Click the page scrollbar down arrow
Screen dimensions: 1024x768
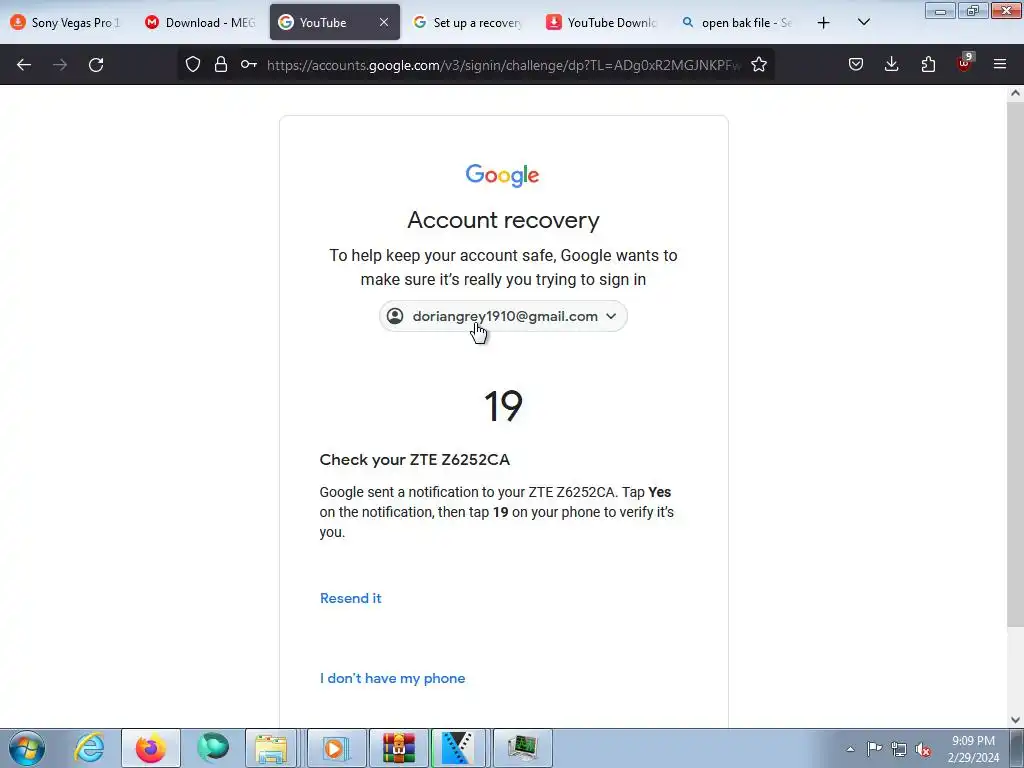point(1015,720)
